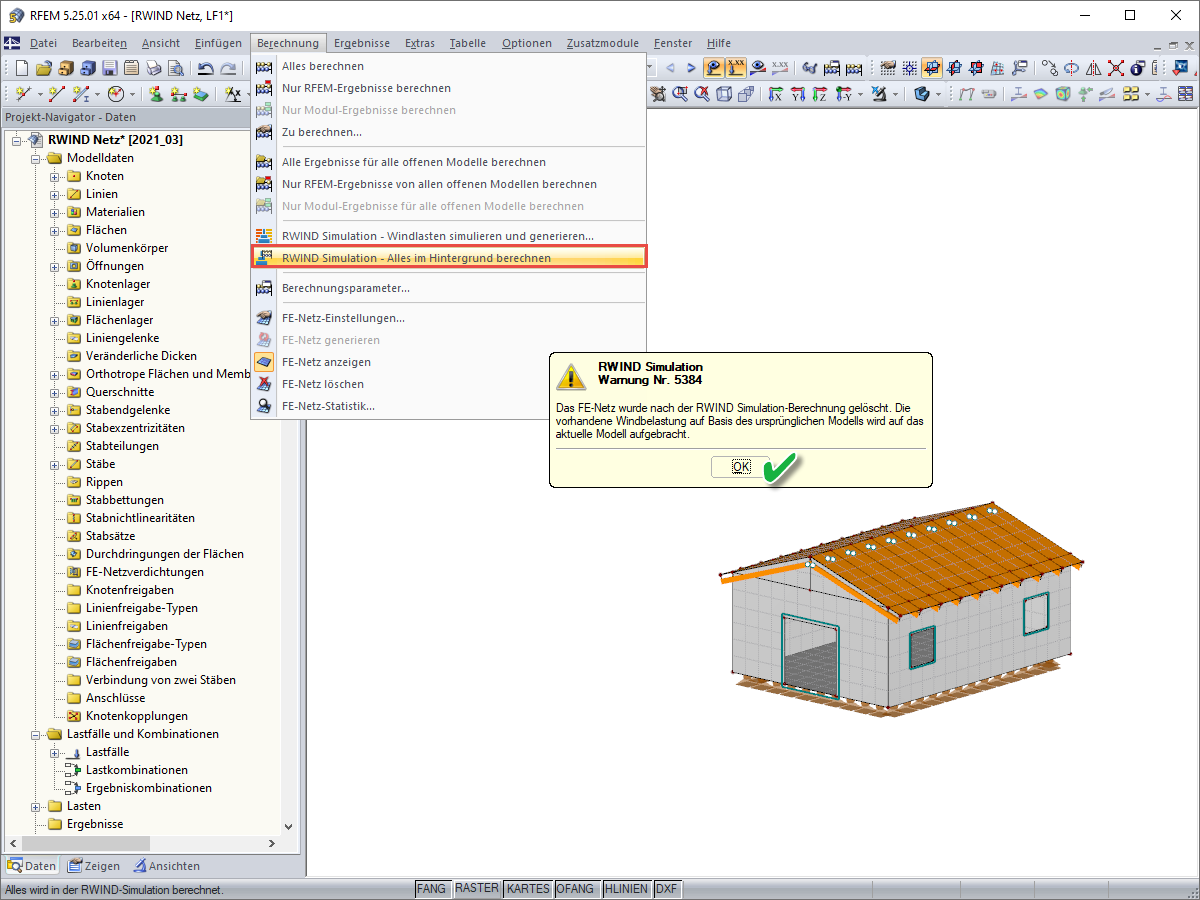Choose Berechnungsparameter... menu entry
Screen dimensions: 1200x900
coord(448,288)
